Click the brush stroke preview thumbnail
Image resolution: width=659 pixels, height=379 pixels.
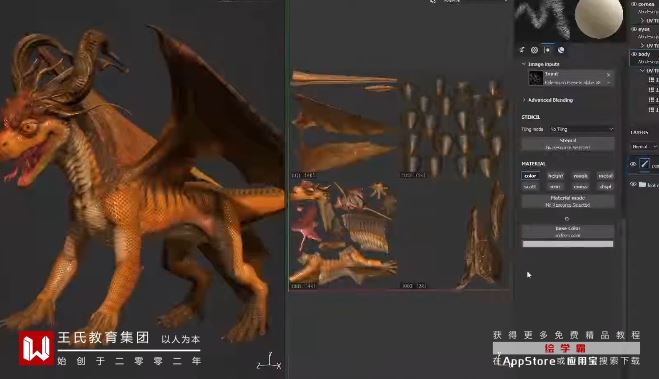coord(543,19)
